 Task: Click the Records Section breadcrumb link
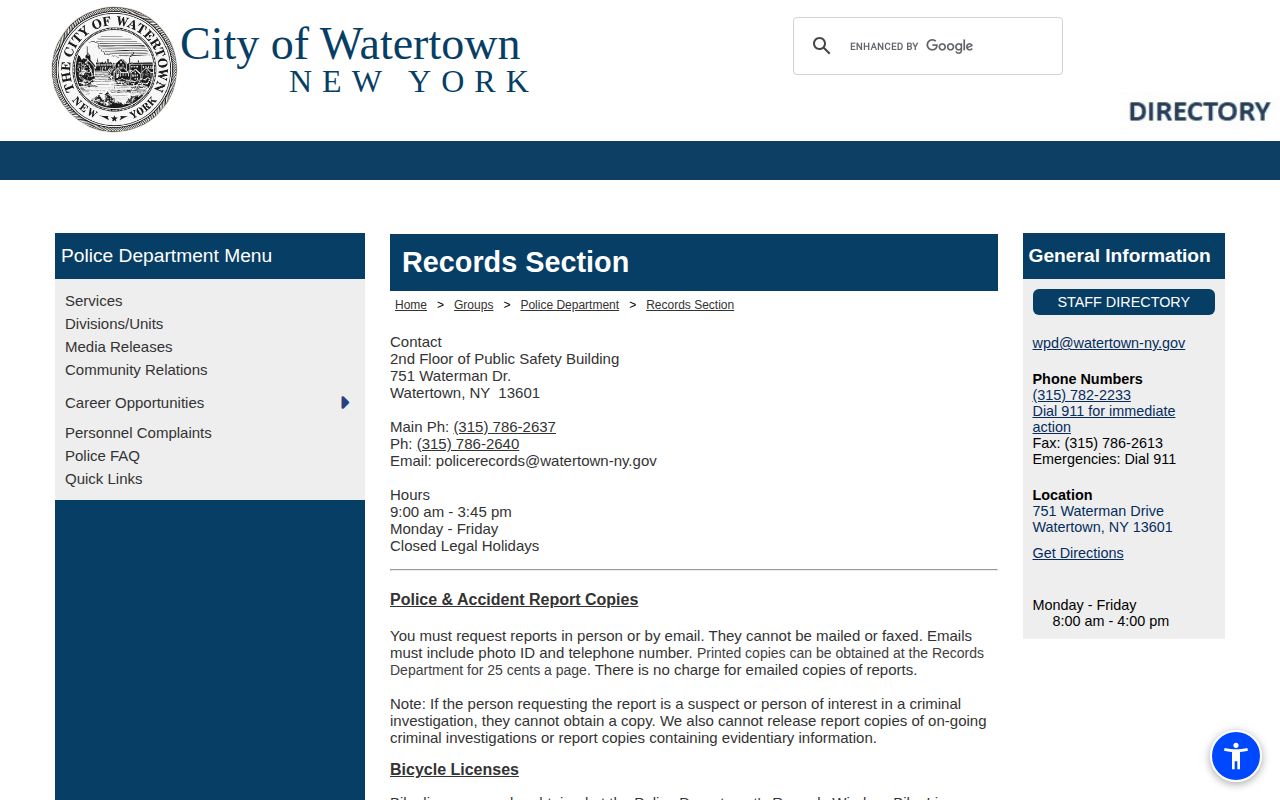690,305
